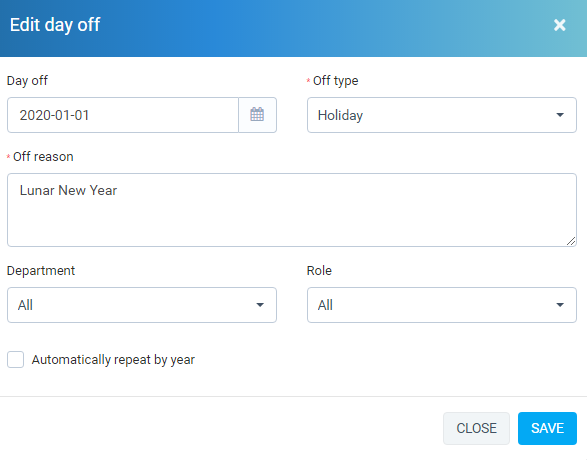Screen dimensions: 587x460
Task: Click the Off reason resize handle
Action: pos(571,241)
